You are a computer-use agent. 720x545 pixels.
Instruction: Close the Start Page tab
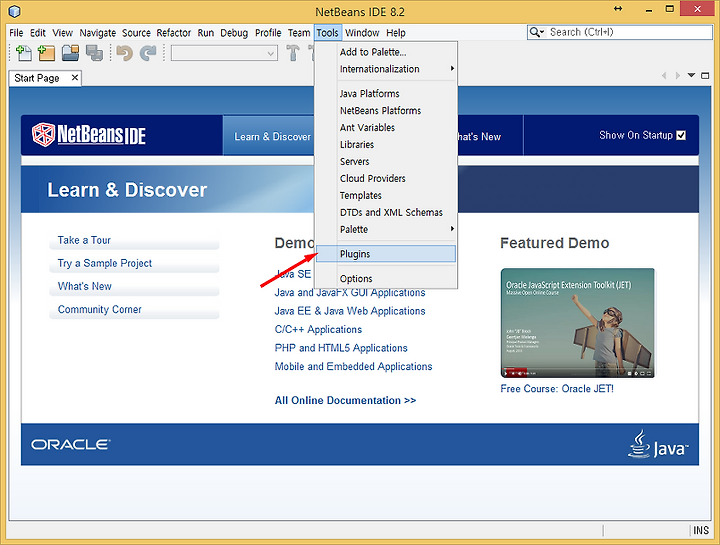pos(74,78)
